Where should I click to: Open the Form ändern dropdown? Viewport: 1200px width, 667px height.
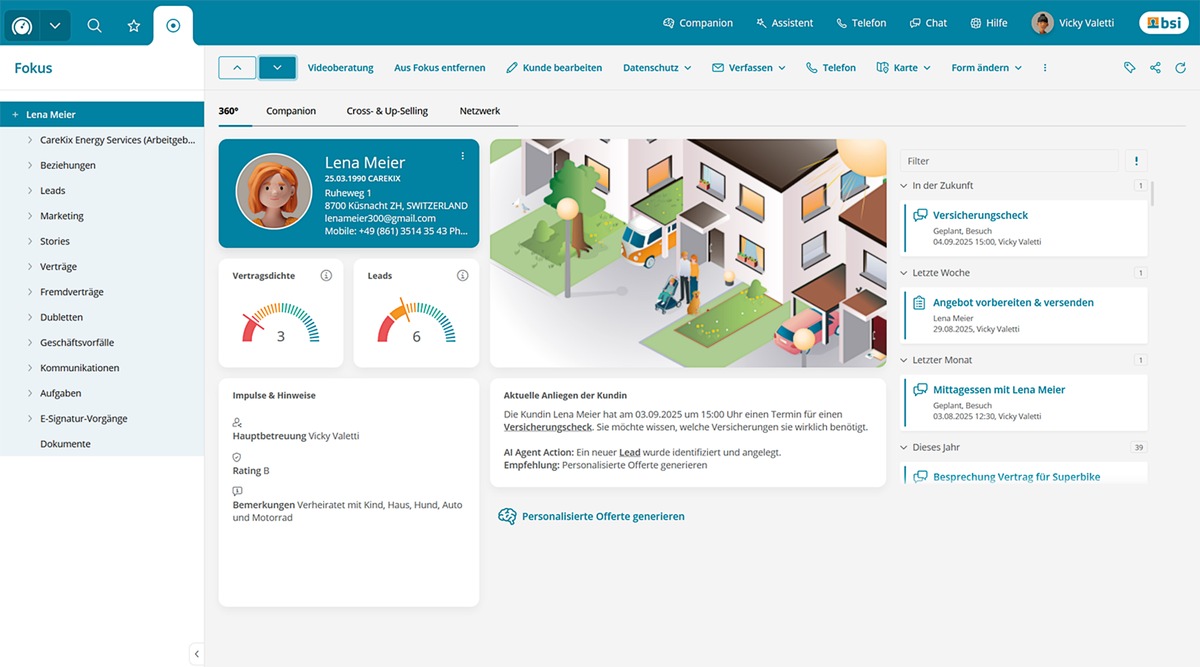coord(986,68)
